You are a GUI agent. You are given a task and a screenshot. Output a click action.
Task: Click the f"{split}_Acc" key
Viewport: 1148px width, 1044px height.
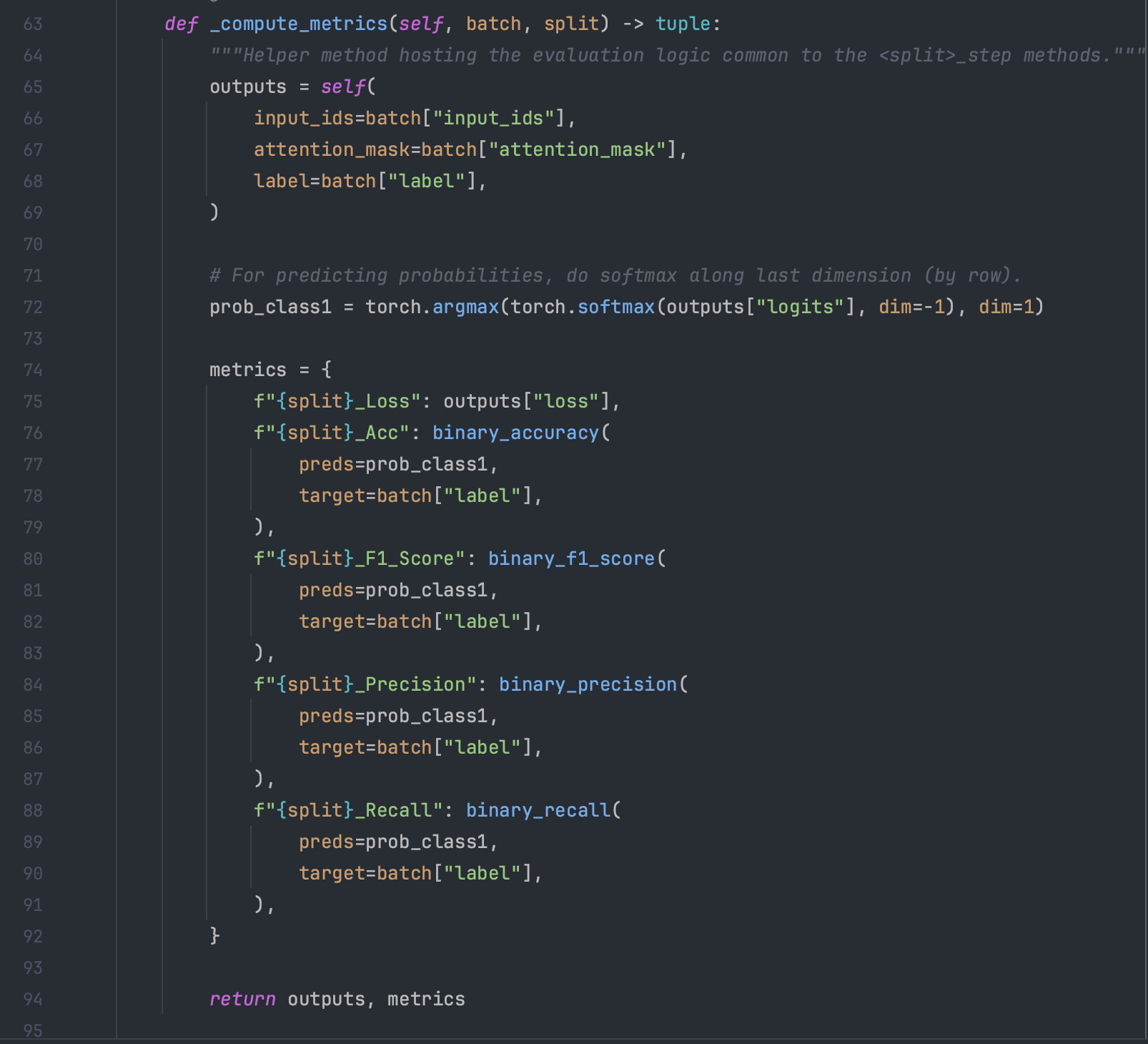pyautogui.click(x=332, y=433)
